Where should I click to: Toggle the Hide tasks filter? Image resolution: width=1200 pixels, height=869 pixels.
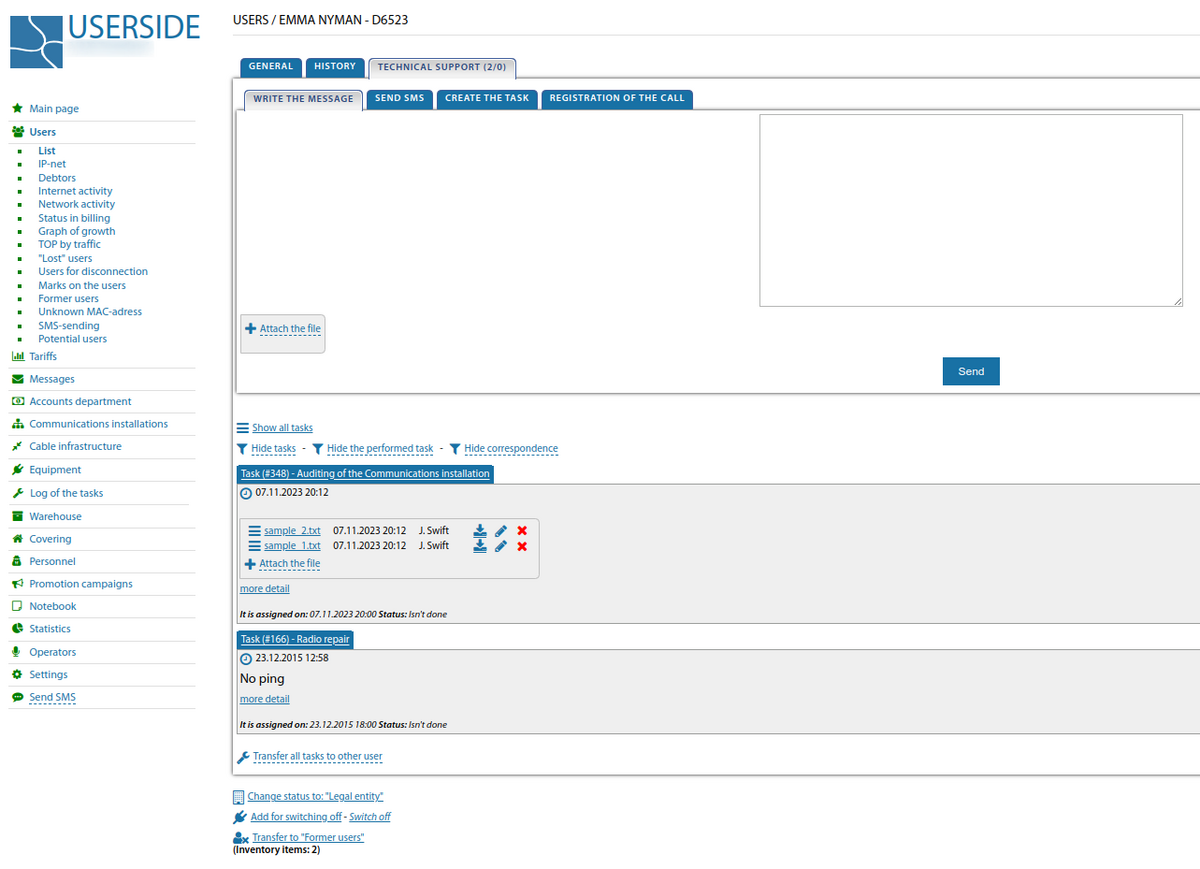273,449
